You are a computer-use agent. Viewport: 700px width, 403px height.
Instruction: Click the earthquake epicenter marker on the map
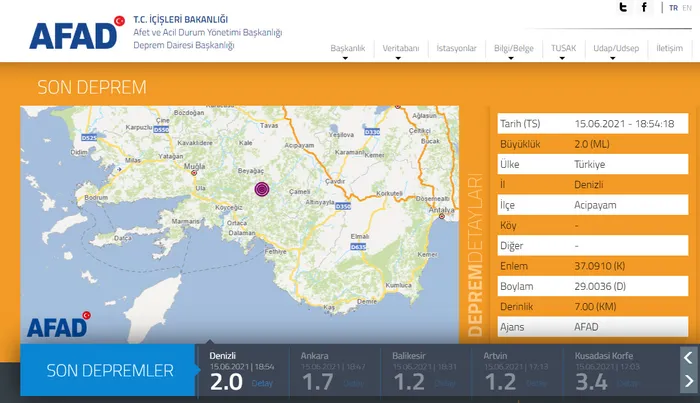point(262,189)
